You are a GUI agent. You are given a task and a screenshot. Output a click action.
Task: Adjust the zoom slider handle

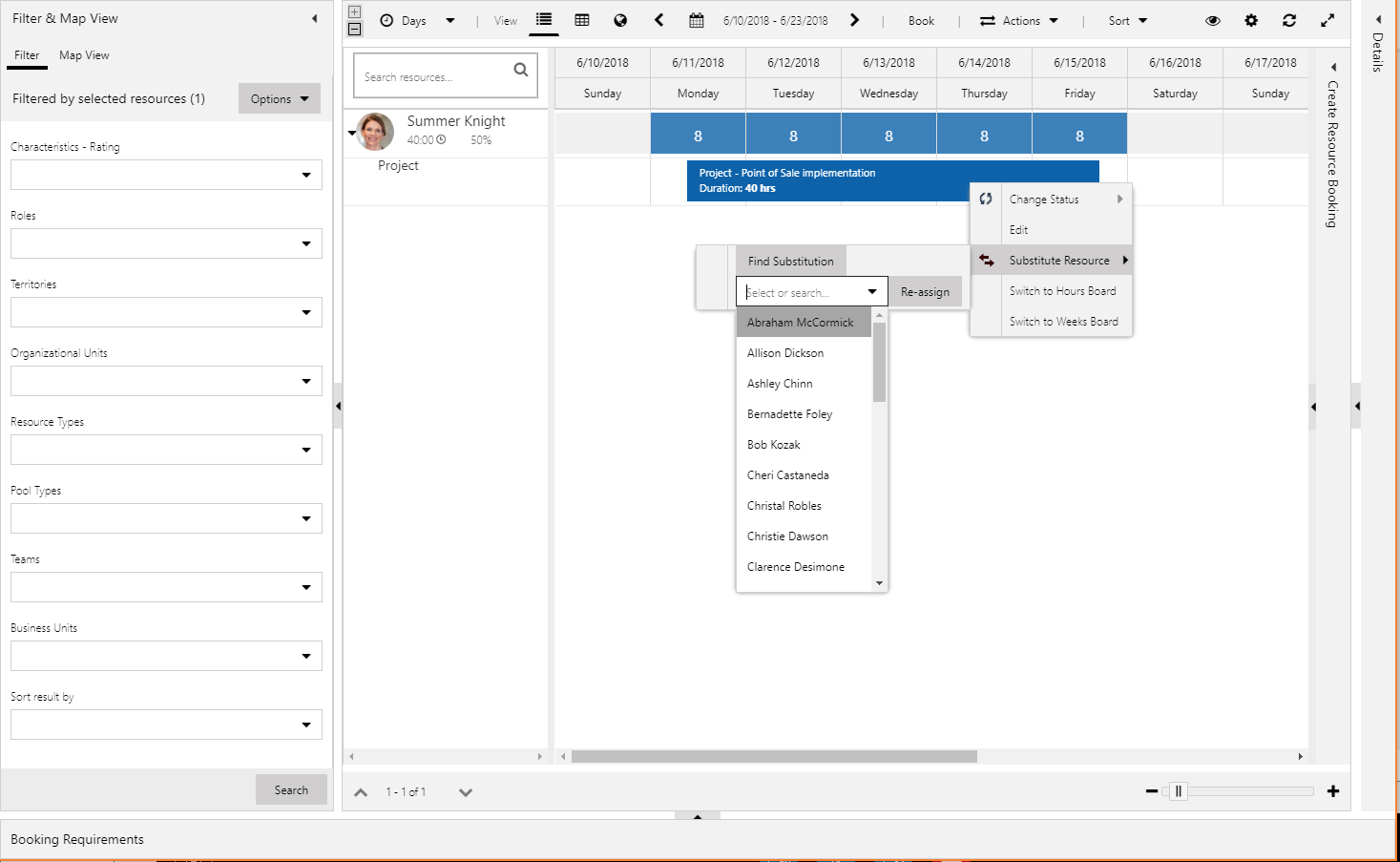point(1179,791)
